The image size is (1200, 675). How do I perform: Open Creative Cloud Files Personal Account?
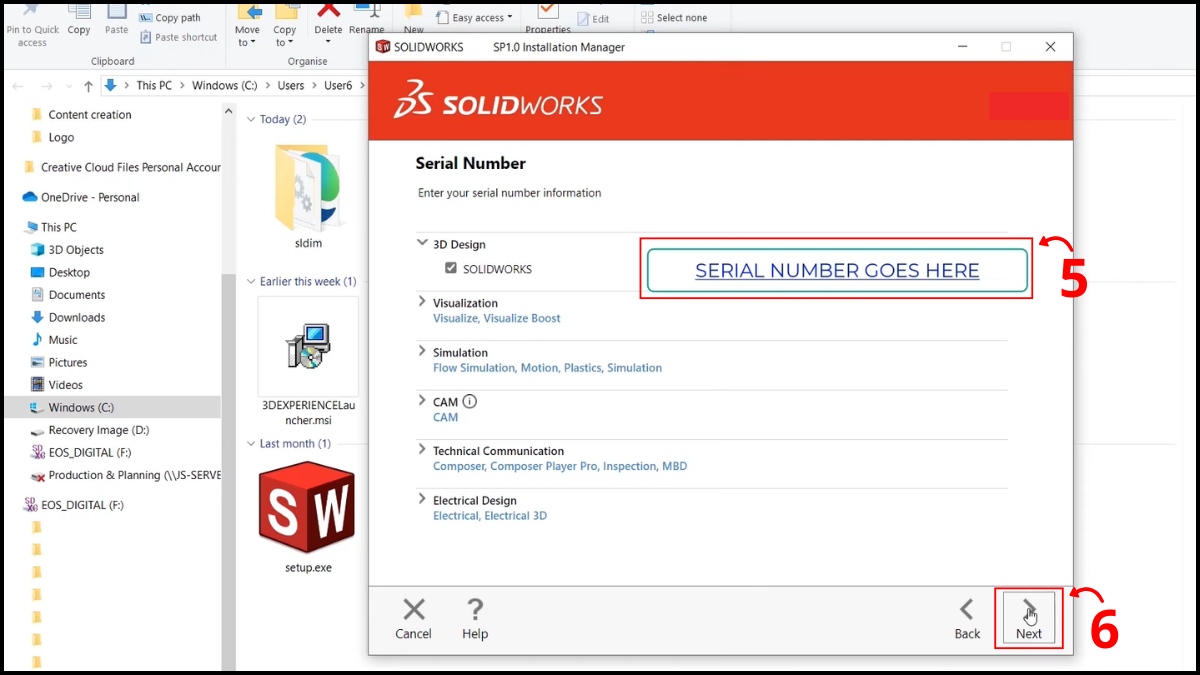pyautogui.click(x=121, y=167)
